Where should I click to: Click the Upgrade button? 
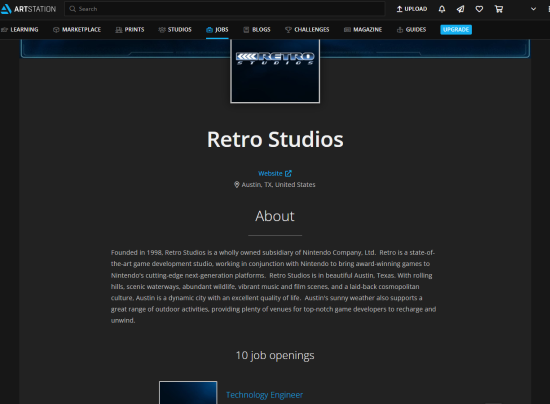456,29
